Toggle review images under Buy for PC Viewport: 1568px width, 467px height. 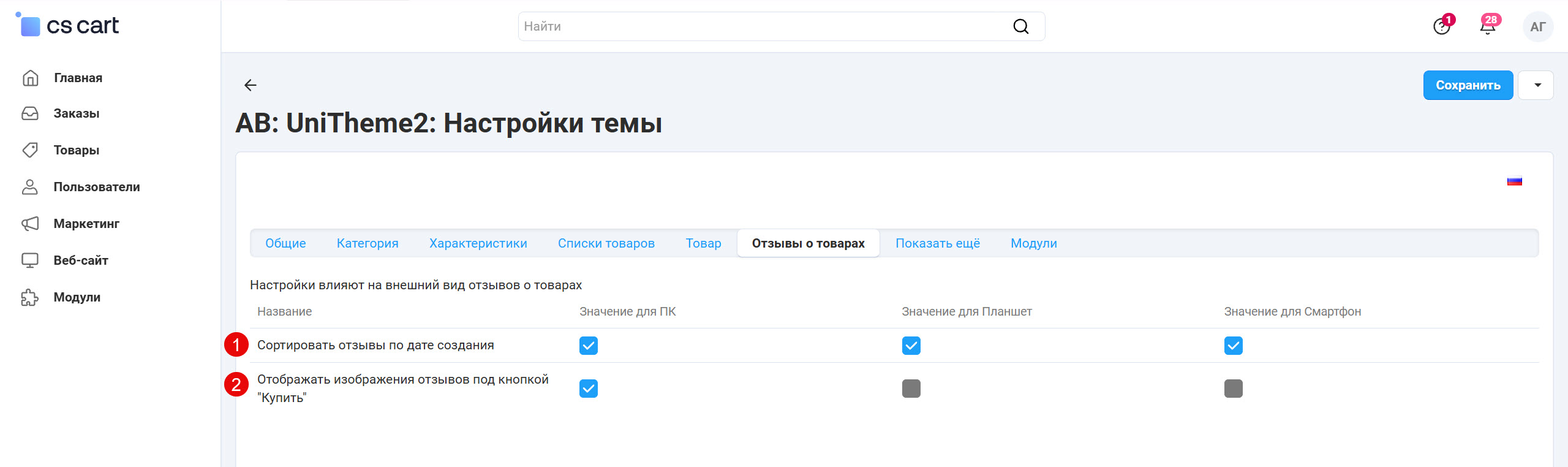[x=589, y=389]
